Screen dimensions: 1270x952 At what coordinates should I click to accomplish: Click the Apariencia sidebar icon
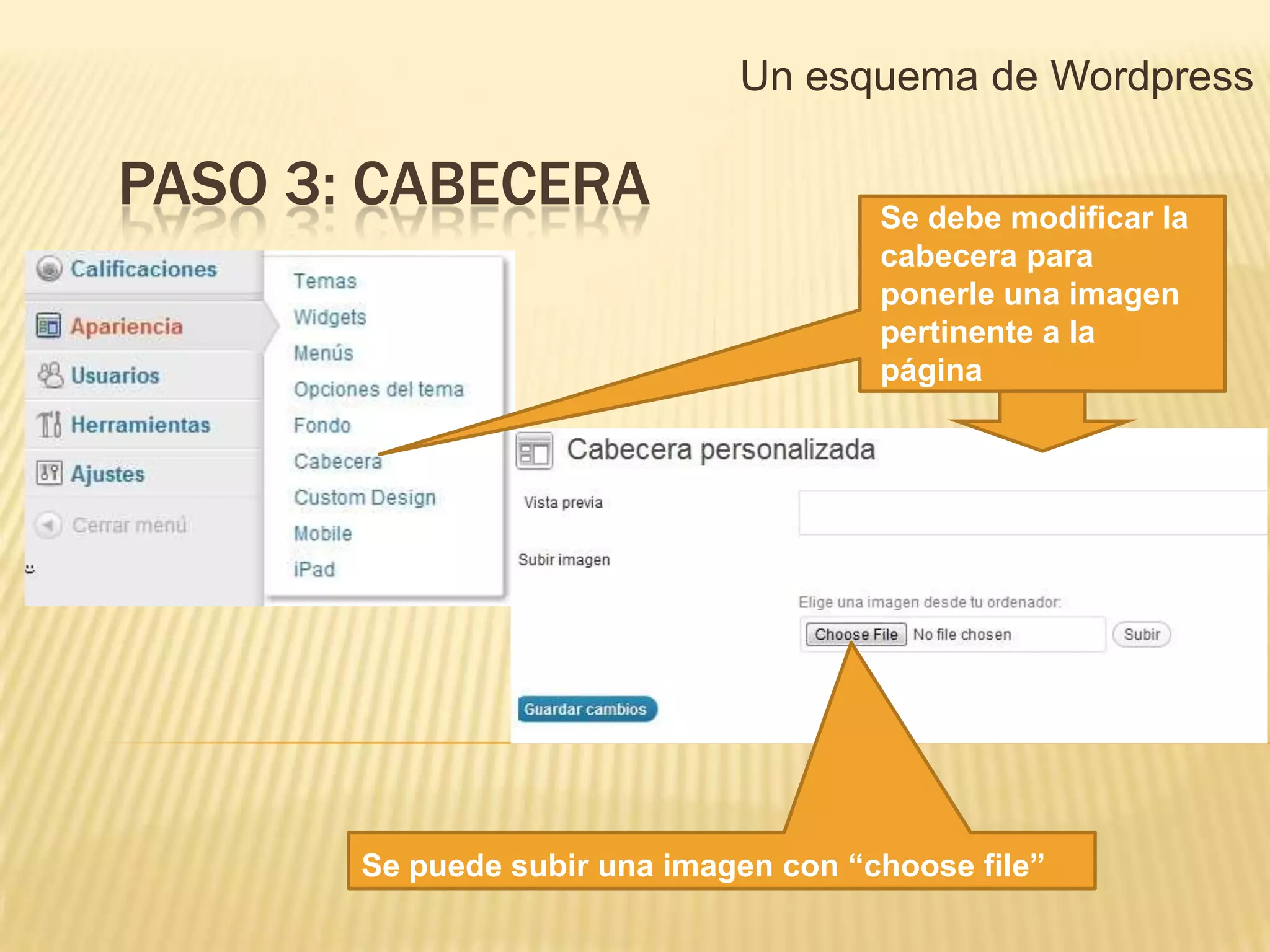tap(48, 325)
